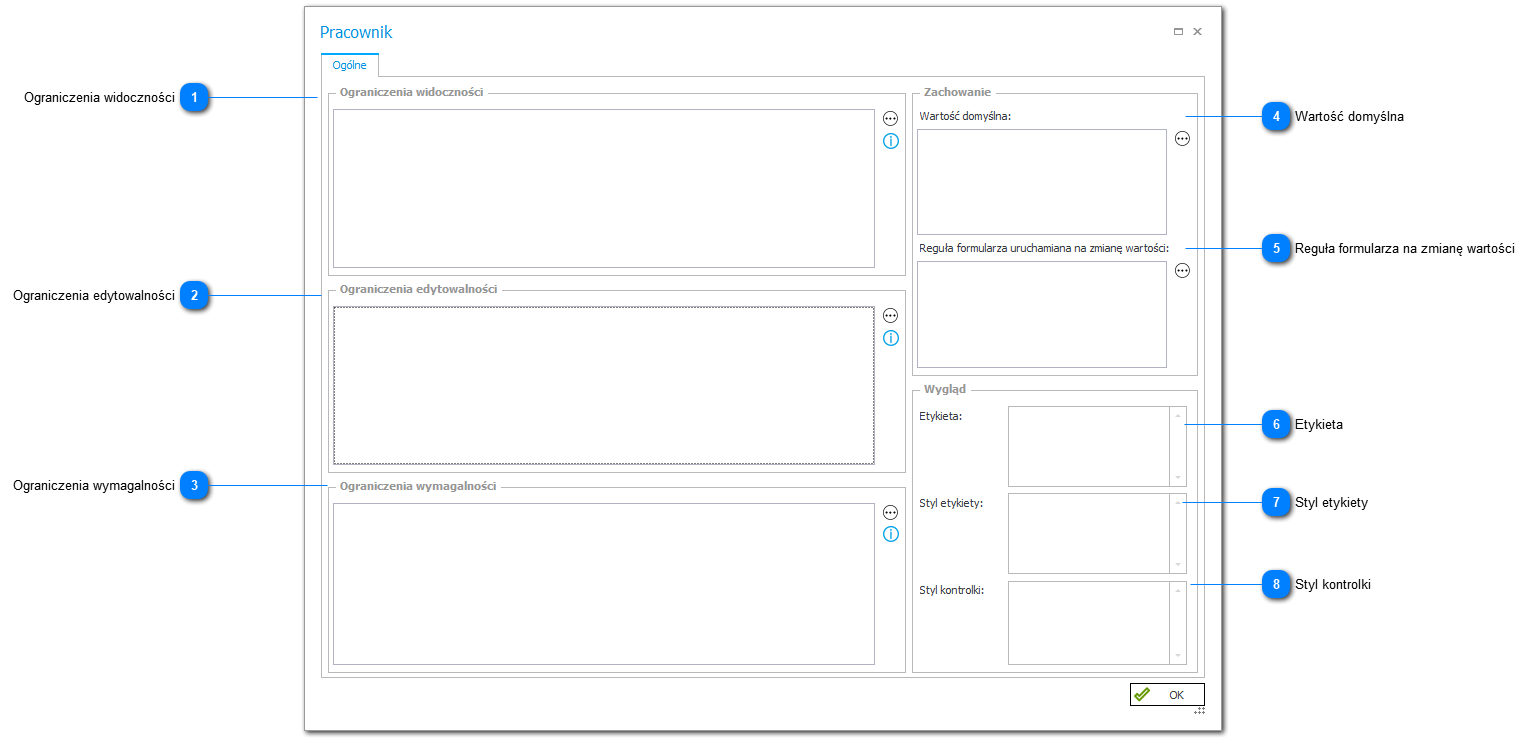Click the Etykieta: label
The width and height of the screenshot is (1532, 741).
pyautogui.click(x=940, y=416)
